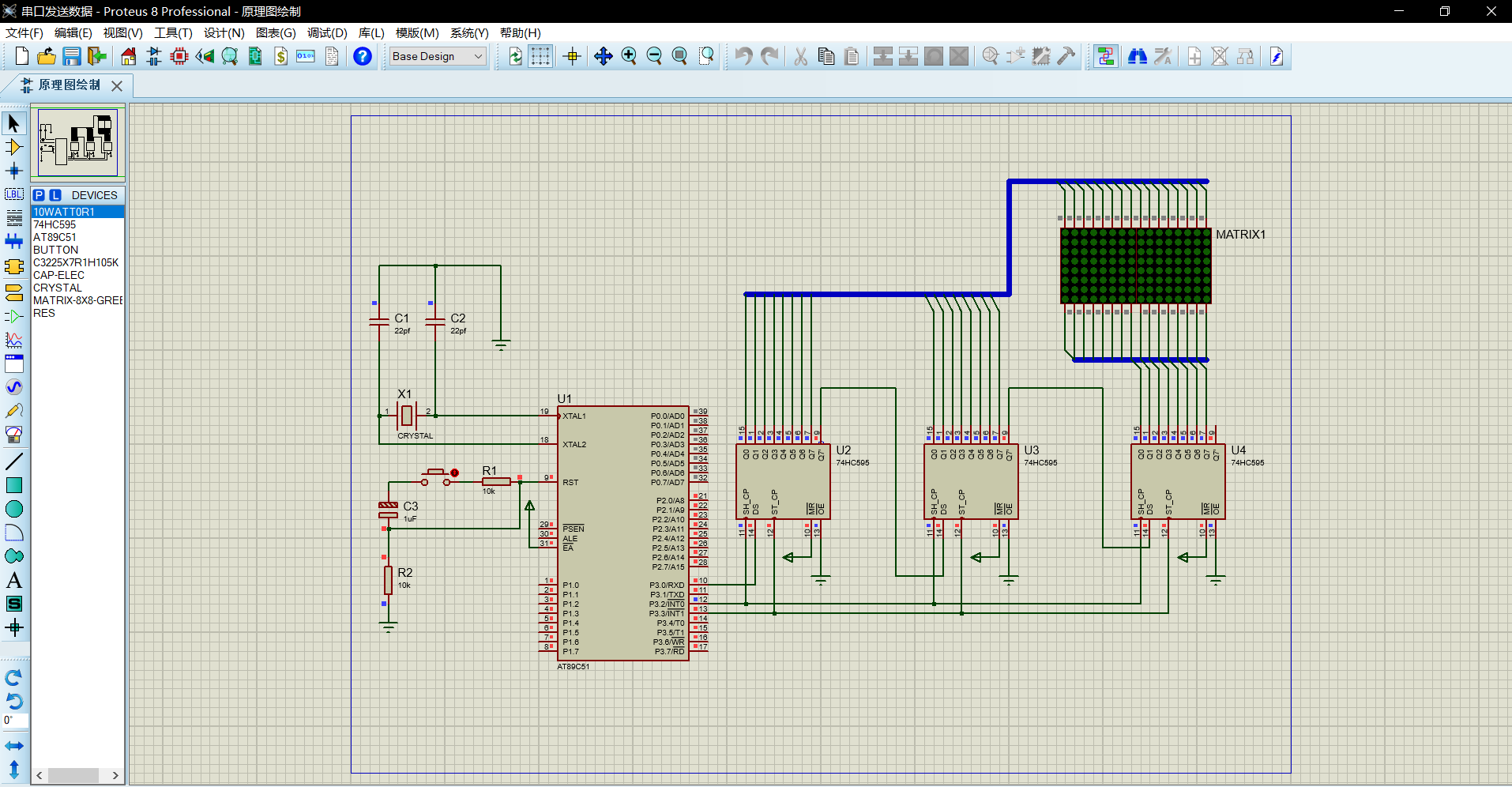The height and width of the screenshot is (787, 1512).
Task: Select the Subcircuit Mode tool
Action: [x=14, y=267]
